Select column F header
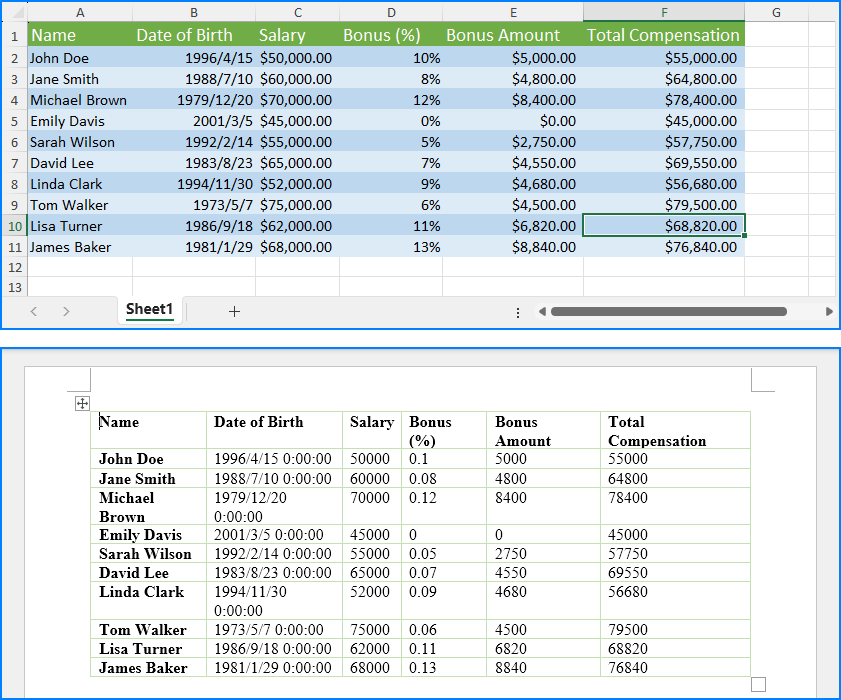This screenshot has height=700, width=841. 664,12
